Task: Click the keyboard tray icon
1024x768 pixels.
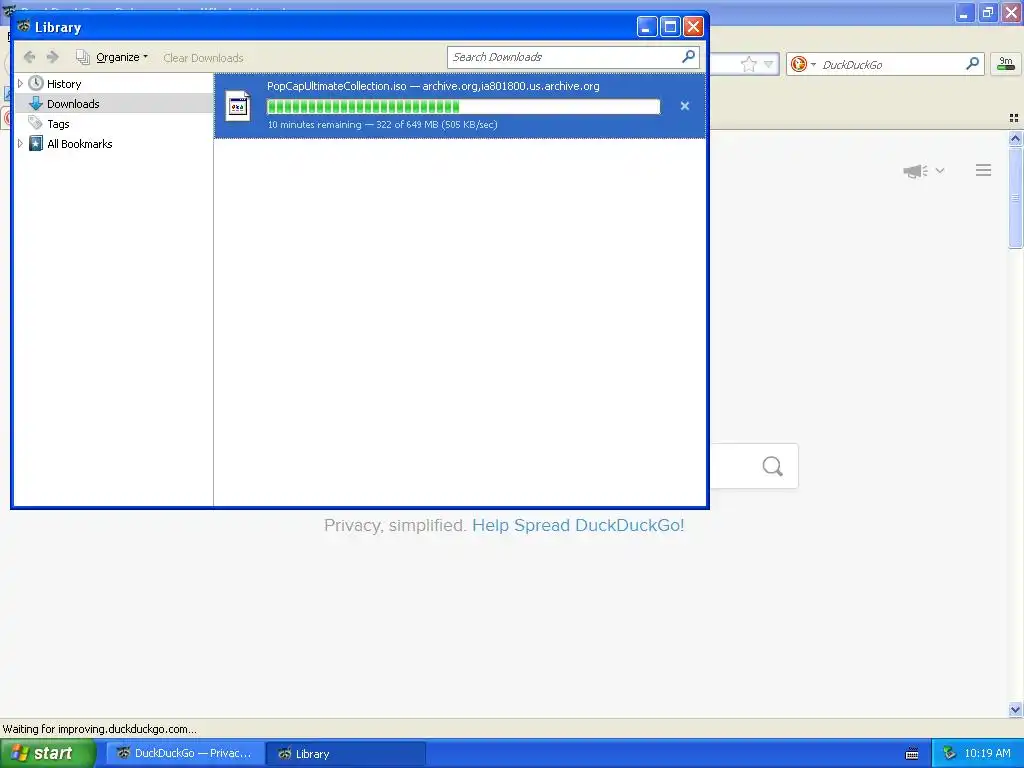Action: point(912,754)
